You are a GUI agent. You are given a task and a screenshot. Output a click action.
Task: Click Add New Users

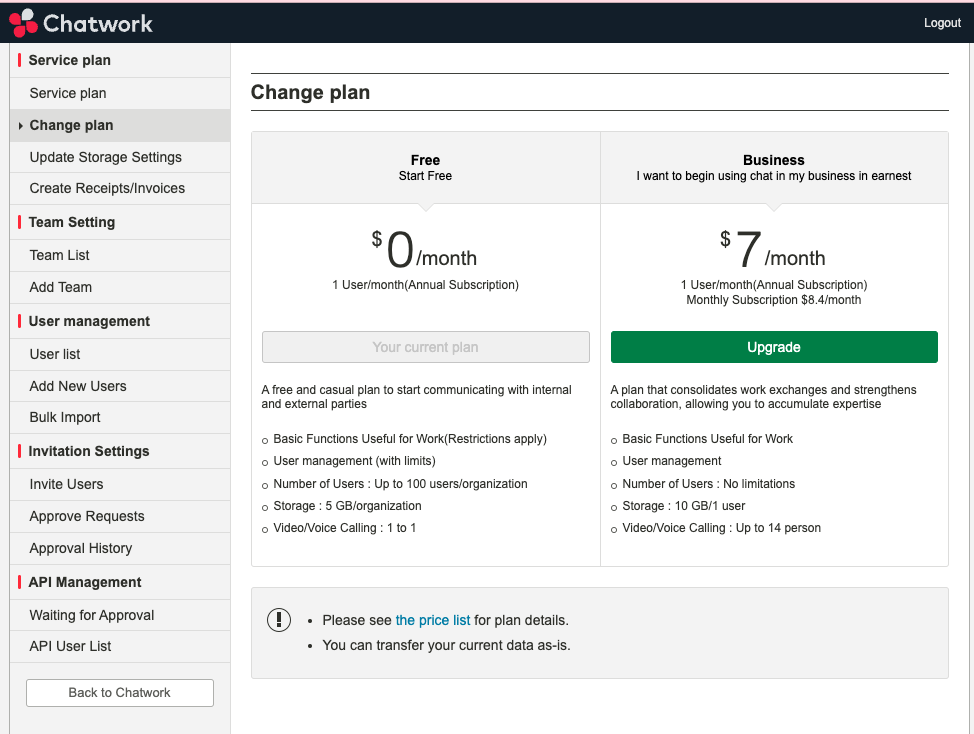pyautogui.click(x=78, y=386)
